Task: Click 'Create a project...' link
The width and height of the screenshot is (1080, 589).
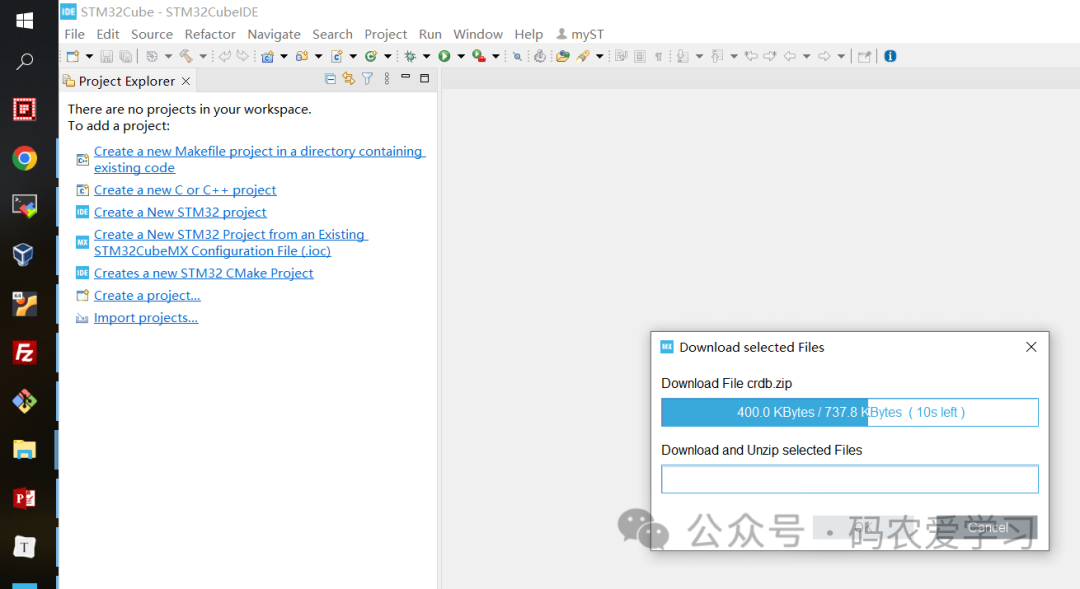Action: pyautogui.click(x=147, y=296)
